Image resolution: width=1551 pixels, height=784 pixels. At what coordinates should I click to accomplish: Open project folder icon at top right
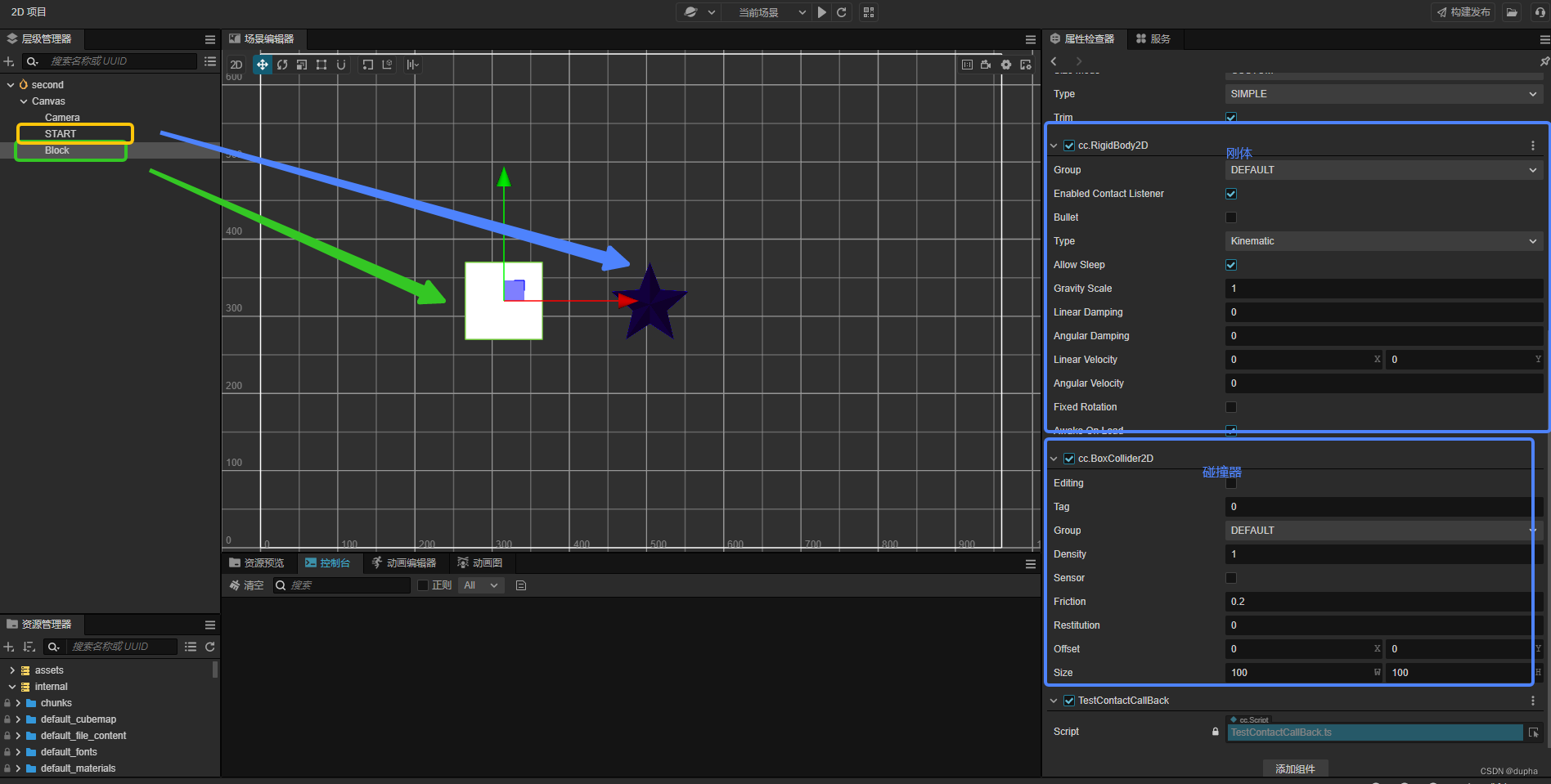1512,12
